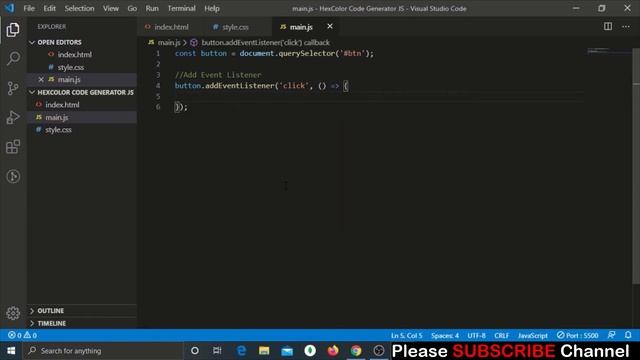Image resolution: width=640 pixels, height=360 pixels.
Task: Open the green circular app on taskbar
Action: [310, 351]
